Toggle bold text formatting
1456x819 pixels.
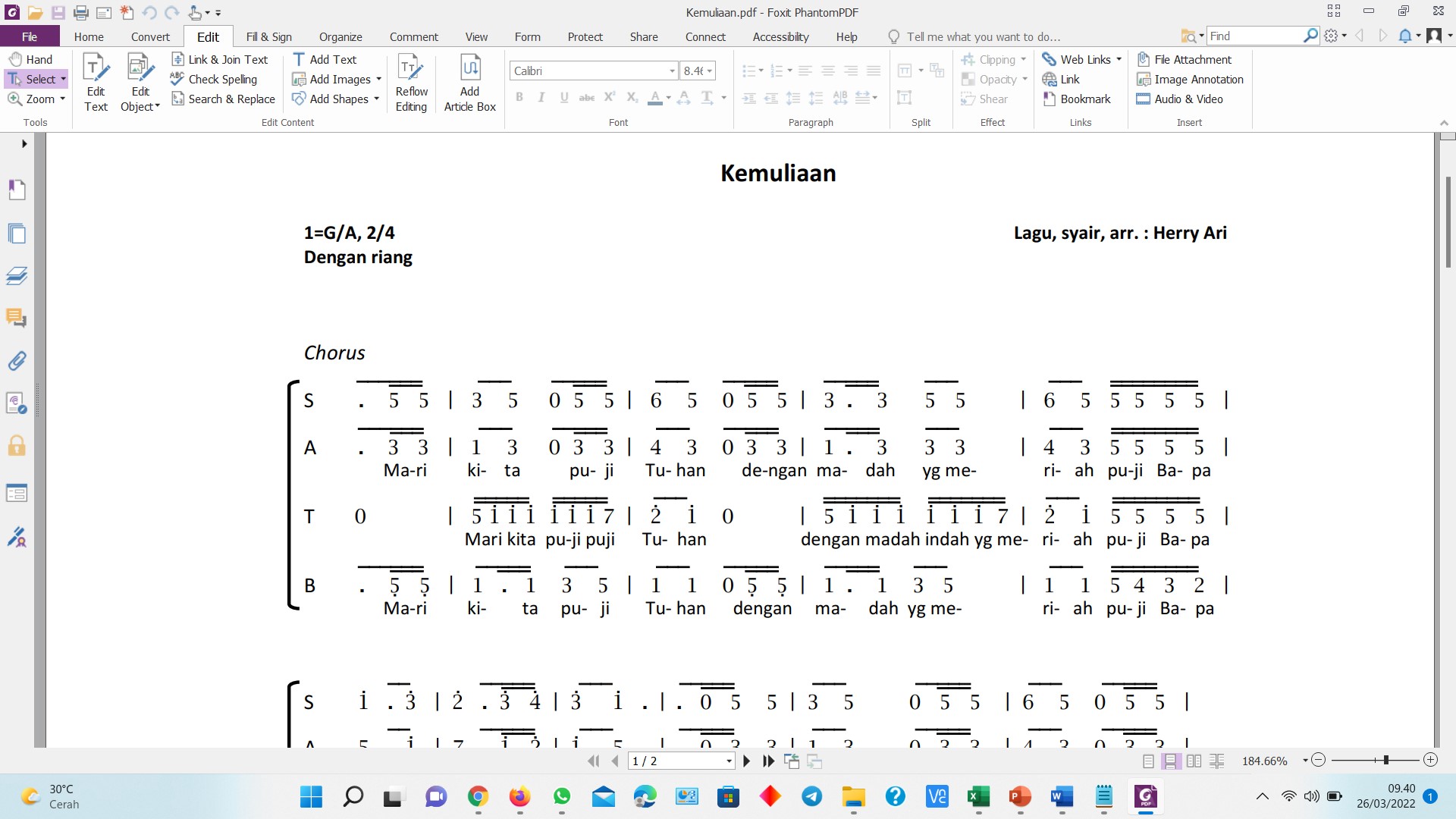(519, 97)
